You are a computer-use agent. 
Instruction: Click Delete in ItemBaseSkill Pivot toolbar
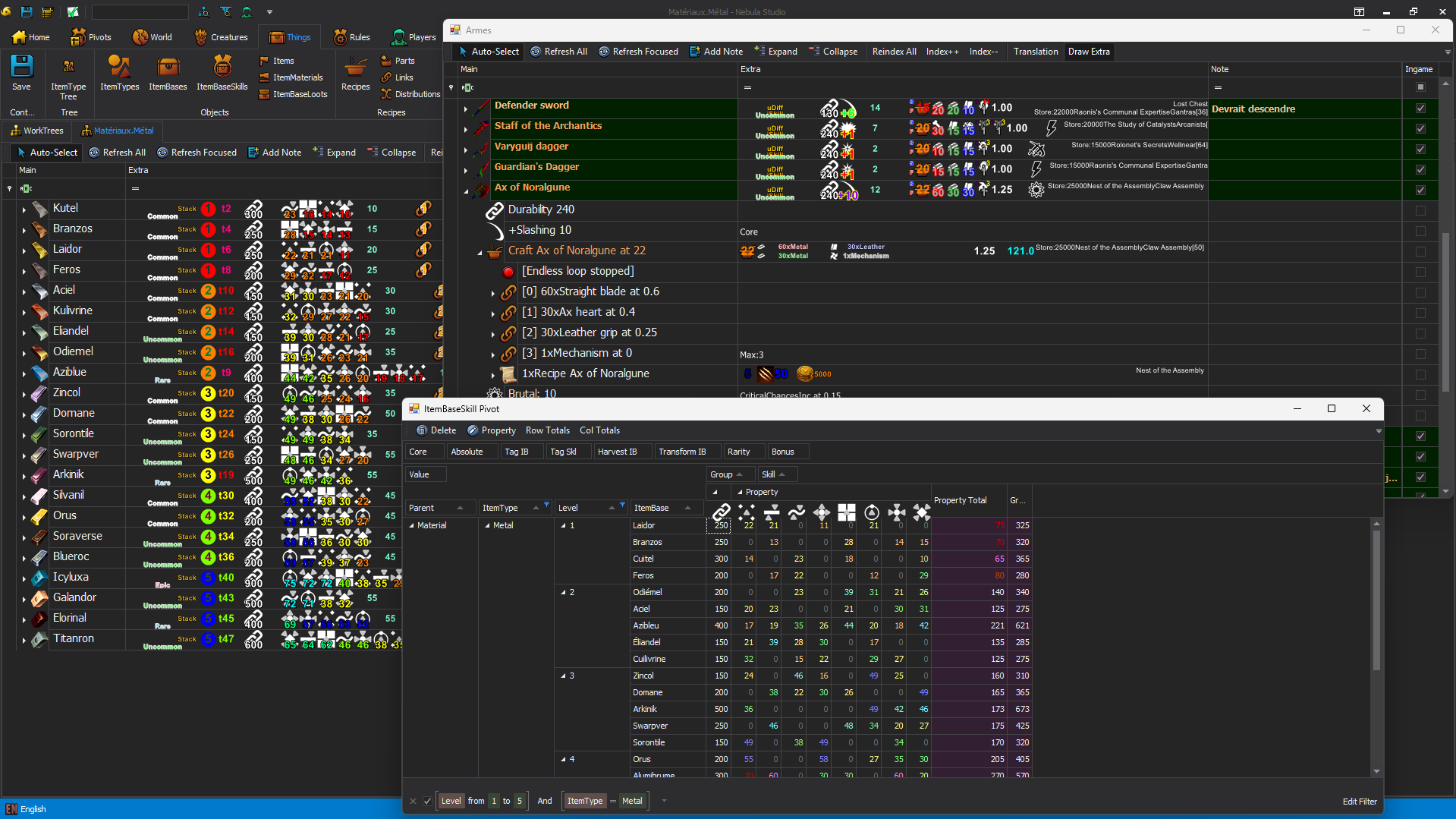click(x=436, y=430)
